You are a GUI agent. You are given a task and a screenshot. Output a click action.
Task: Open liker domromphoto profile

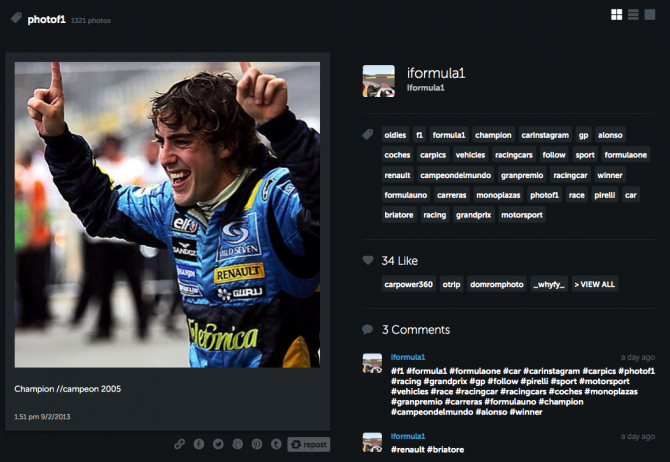pyautogui.click(x=497, y=284)
